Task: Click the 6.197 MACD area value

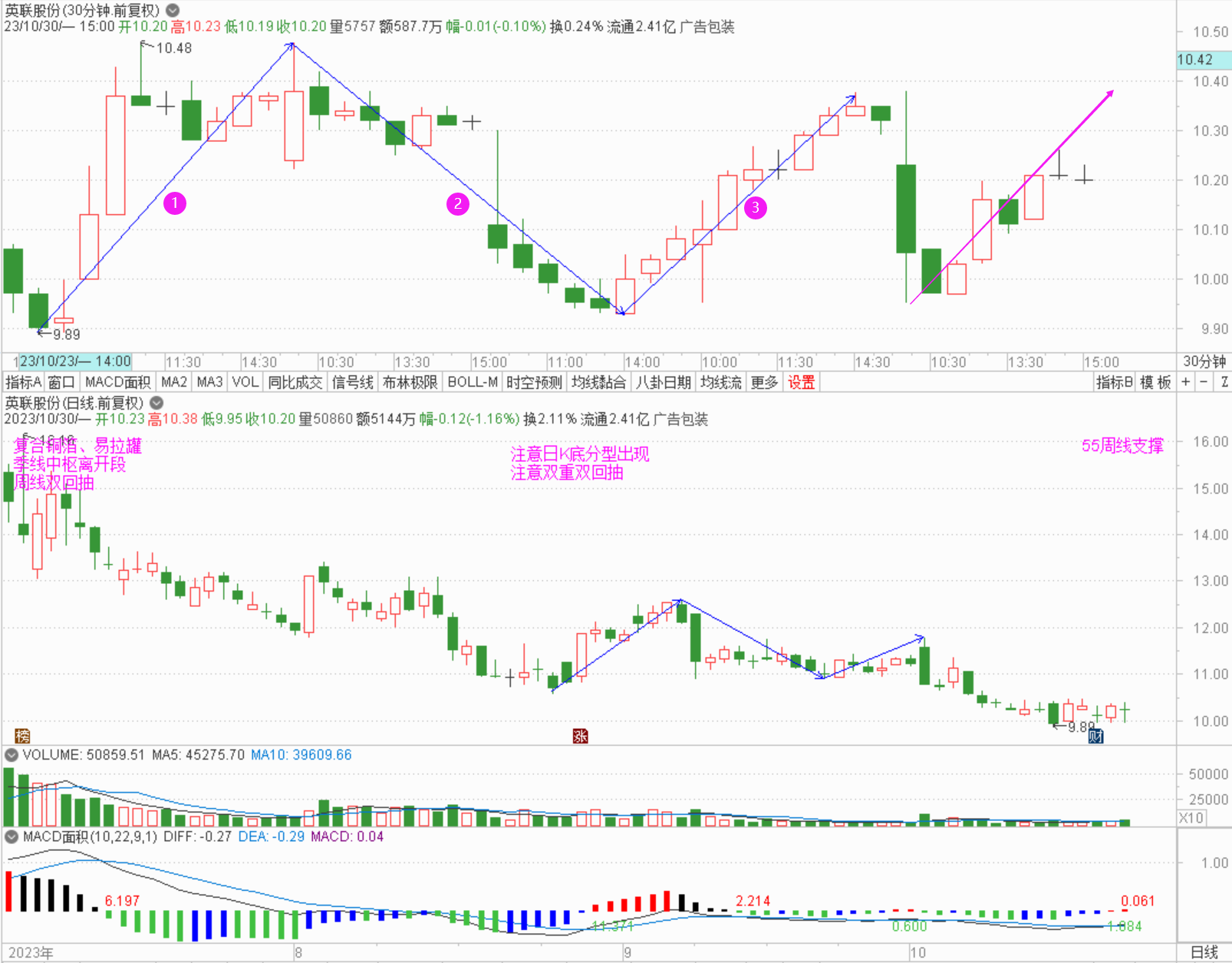Action: coord(122,901)
